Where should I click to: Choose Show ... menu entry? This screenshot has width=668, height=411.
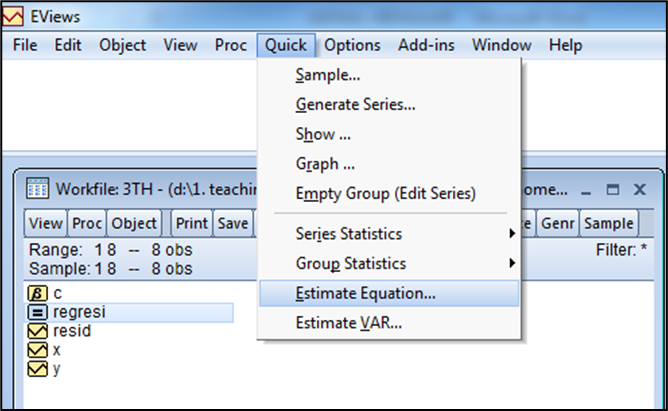coord(389,135)
